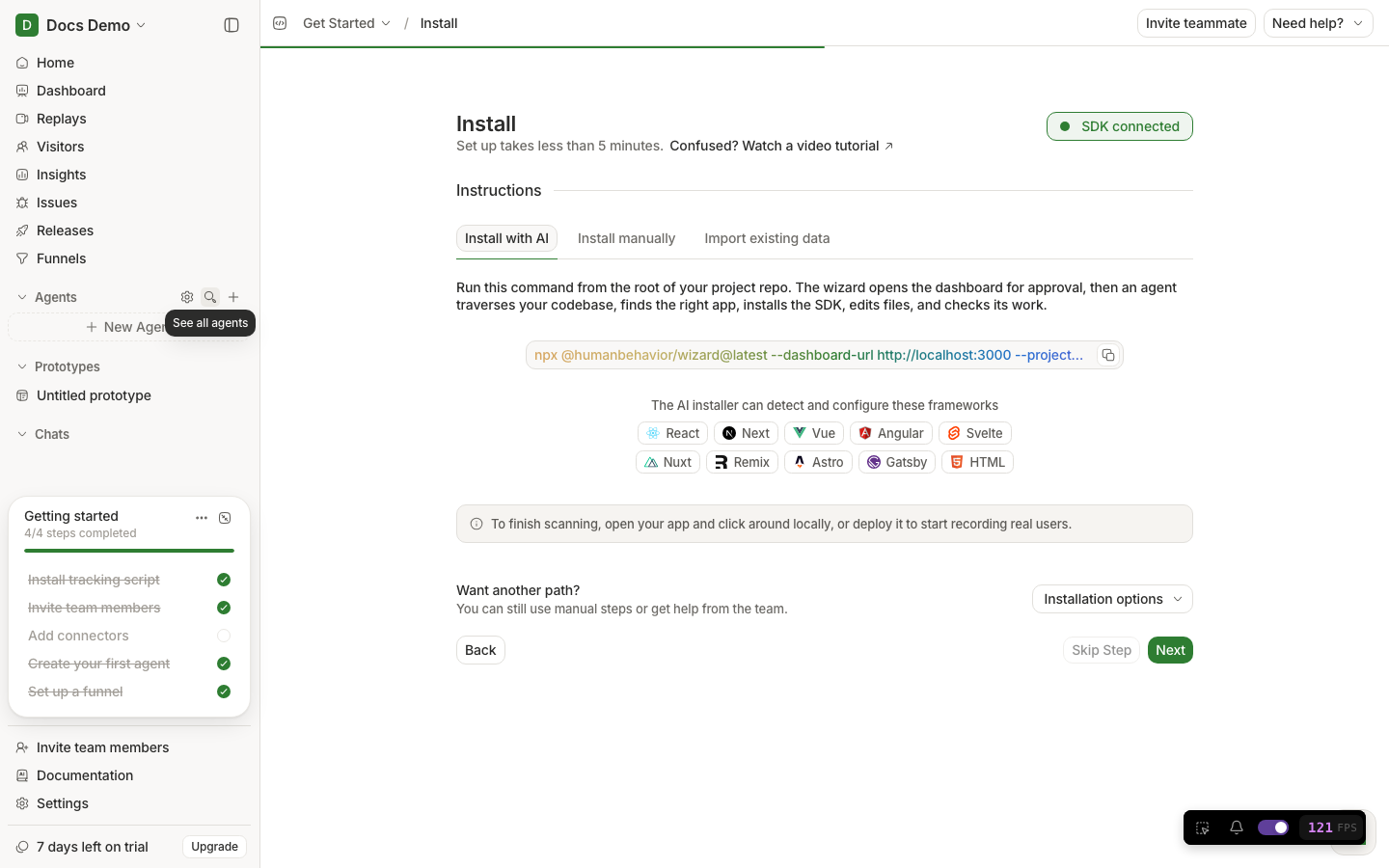Open the Import existing data tab
The width and height of the screenshot is (1389, 868).
[x=767, y=238]
